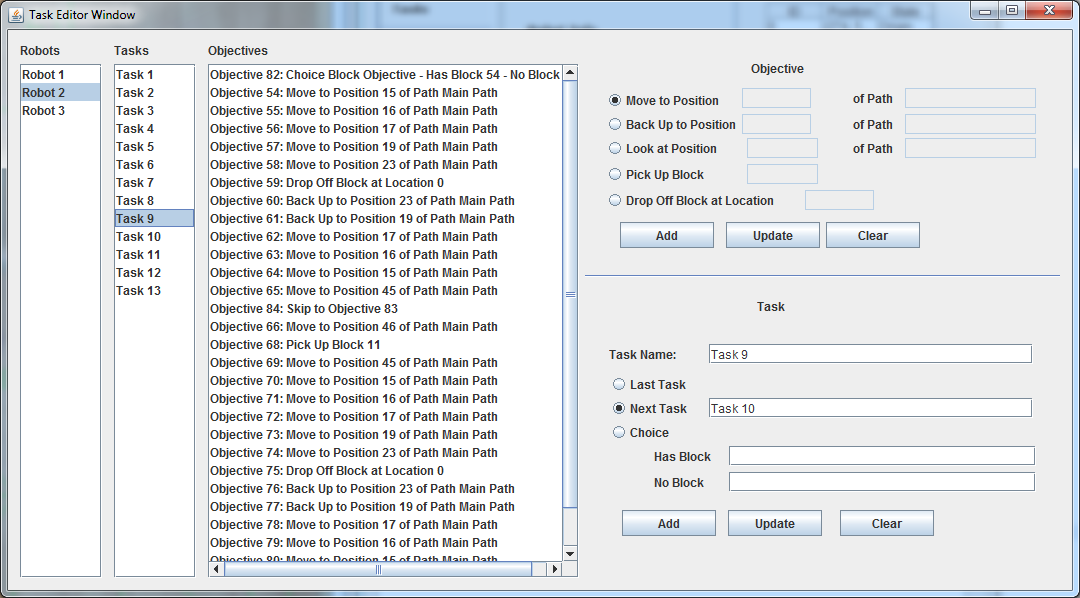Select Robot 1 in Robots list
Viewport: 1080px width, 598px height.
pos(44,75)
